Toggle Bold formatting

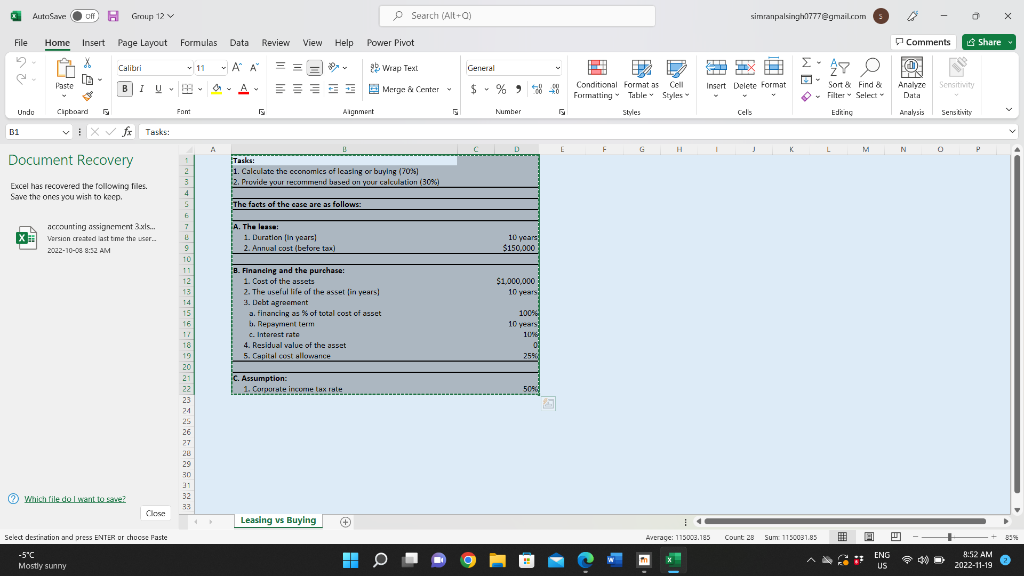(125, 89)
